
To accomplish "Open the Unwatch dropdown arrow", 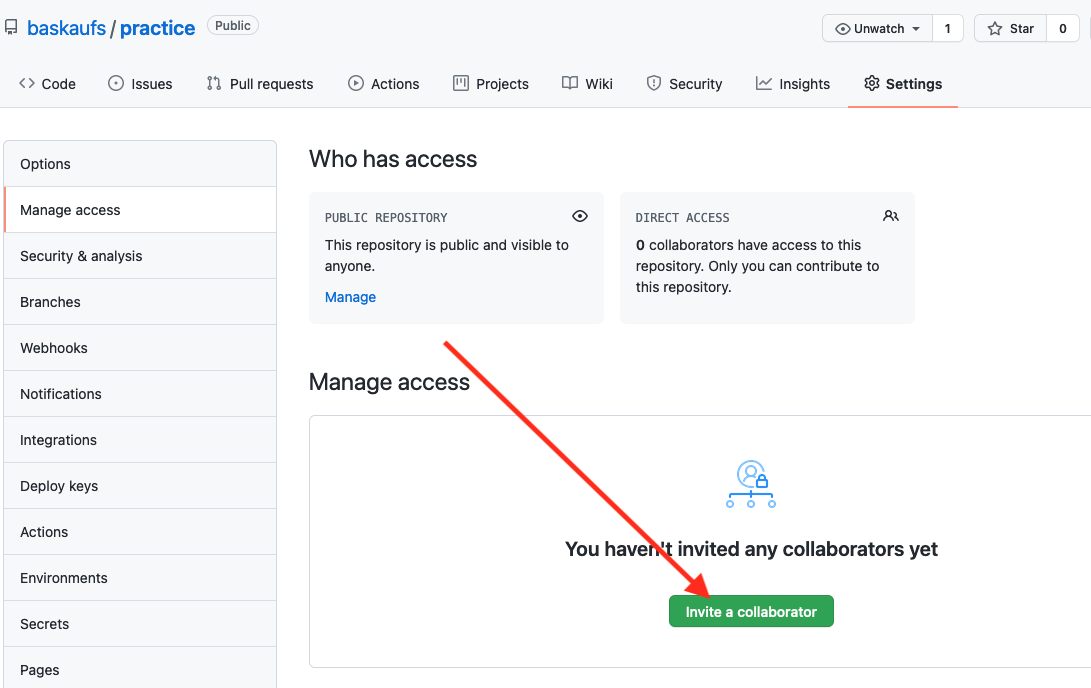I will click(916, 29).
